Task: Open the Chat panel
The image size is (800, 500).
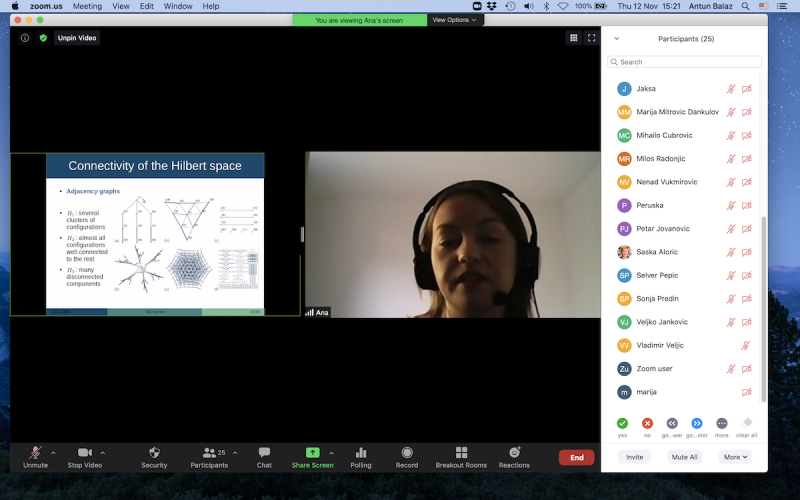Action: (264, 457)
